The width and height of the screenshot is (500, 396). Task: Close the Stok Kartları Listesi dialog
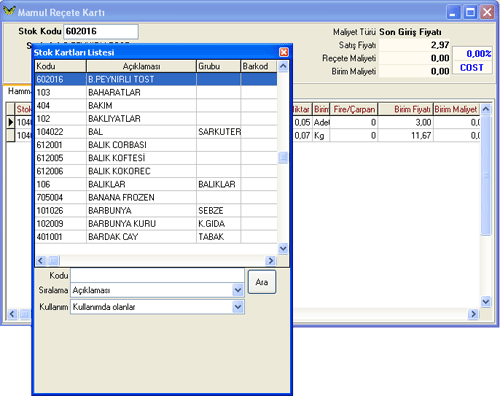pyautogui.click(x=284, y=52)
